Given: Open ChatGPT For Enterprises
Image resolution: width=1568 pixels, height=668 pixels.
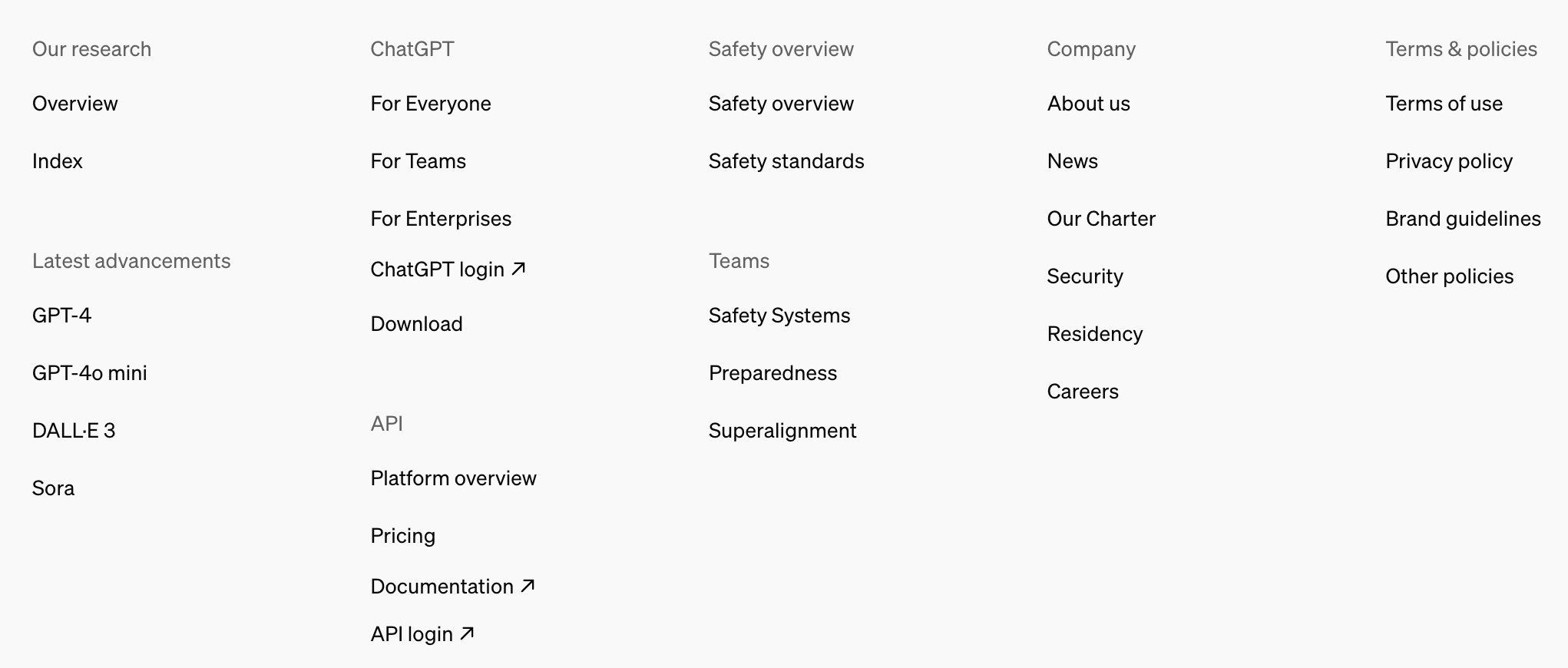Looking at the screenshot, I should 440,219.
